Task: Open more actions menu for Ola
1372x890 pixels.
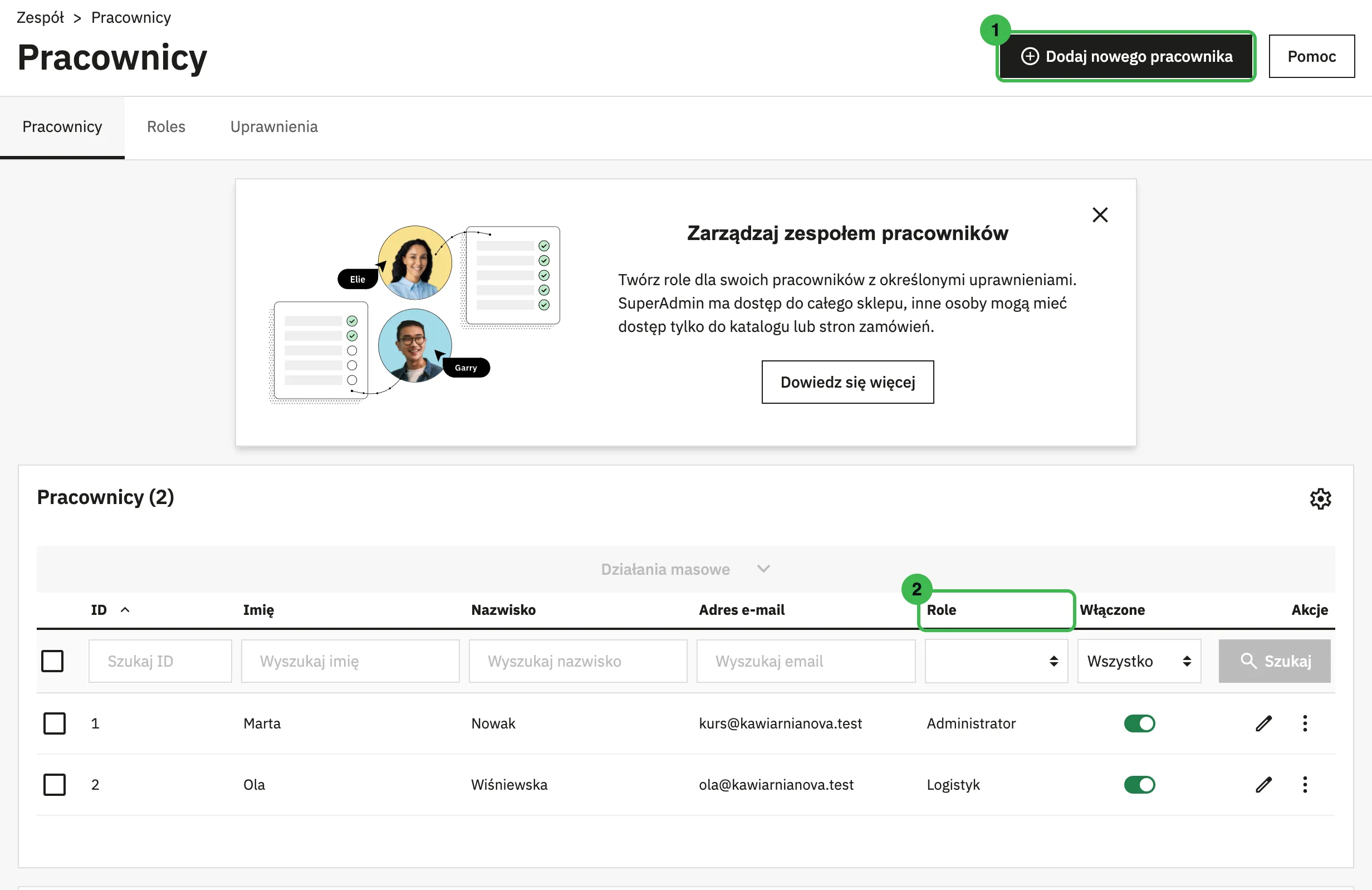Action: pyautogui.click(x=1305, y=785)
